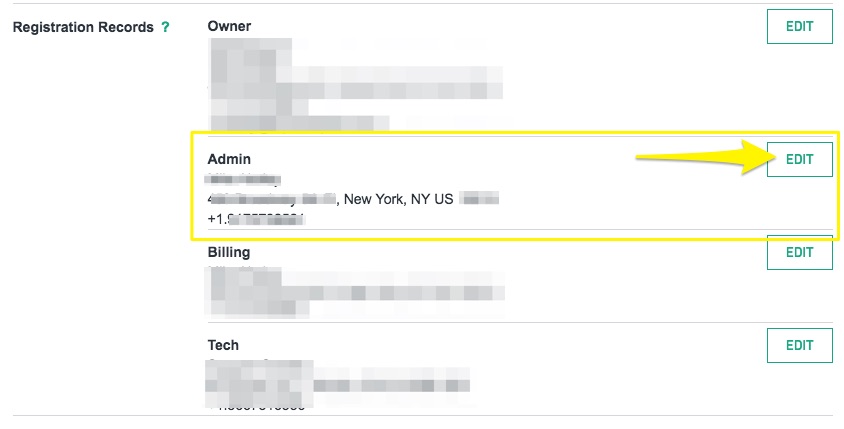Click the EDIT button for Owner record
Screen dimensions: 844x429
point(799,27)
